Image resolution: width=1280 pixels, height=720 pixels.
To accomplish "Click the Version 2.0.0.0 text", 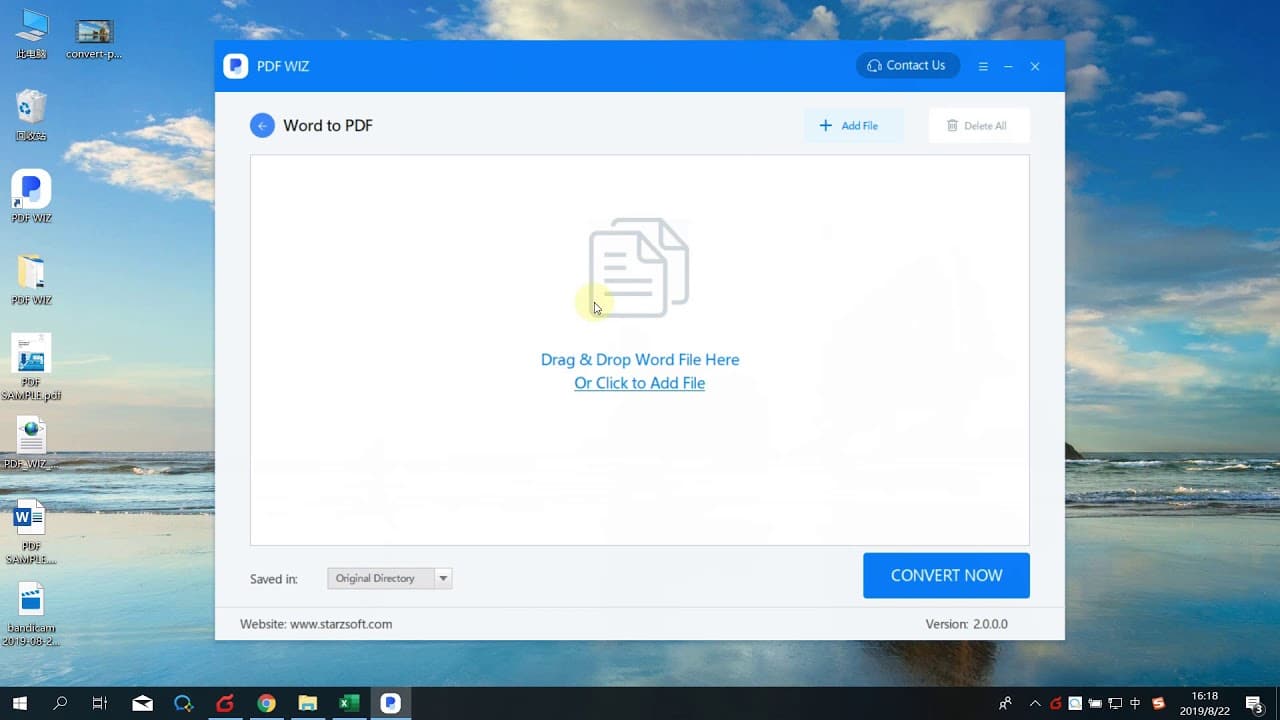I will [x=966, y=624].
